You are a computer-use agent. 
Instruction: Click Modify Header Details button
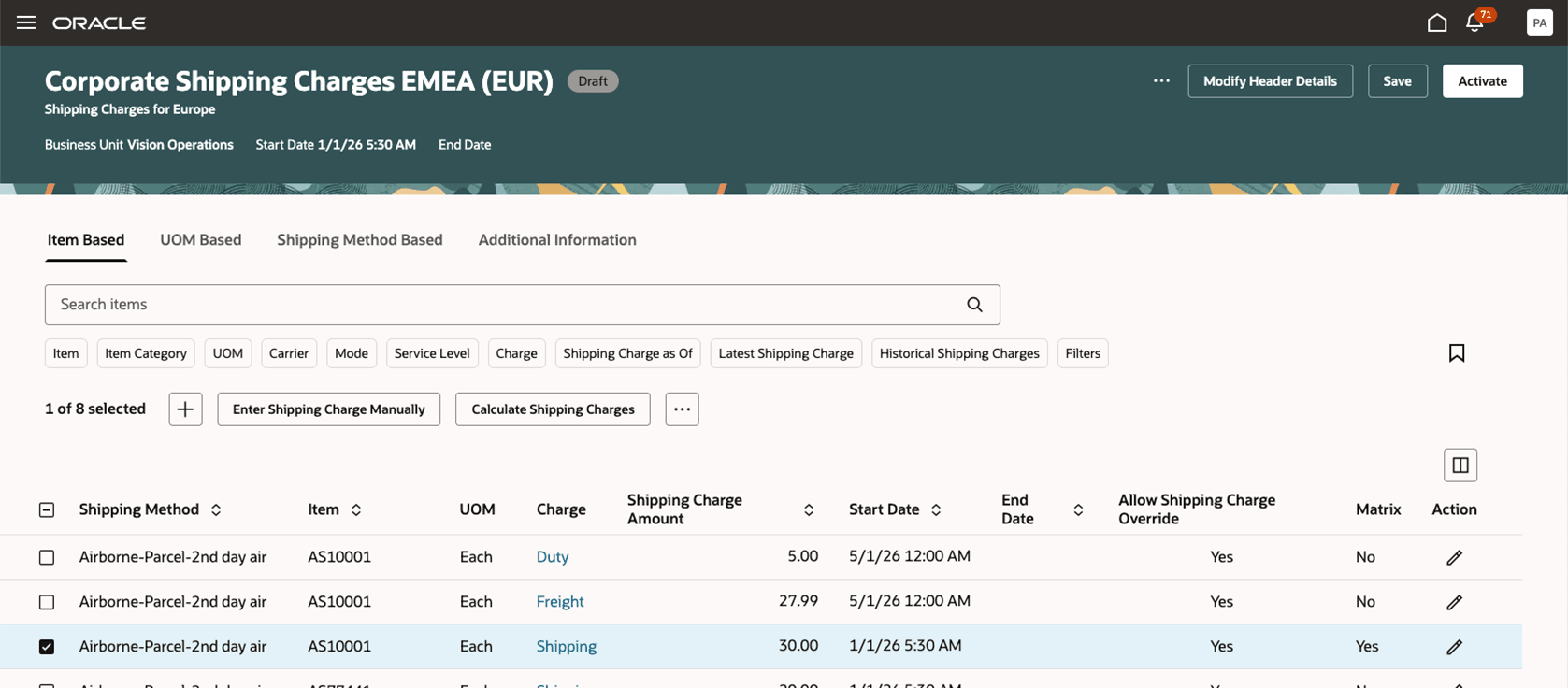pyautogui.click(x=1270, y=81)
